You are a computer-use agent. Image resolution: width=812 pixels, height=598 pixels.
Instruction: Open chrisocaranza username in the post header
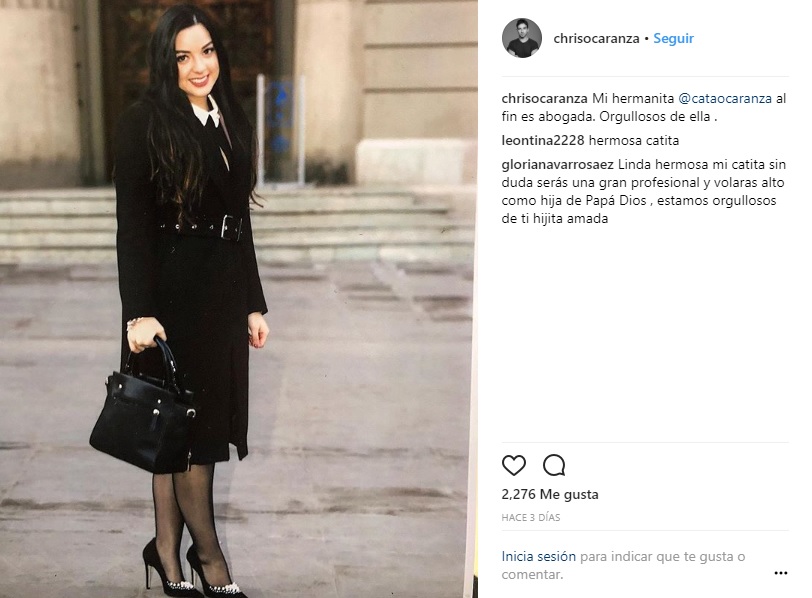596,39
